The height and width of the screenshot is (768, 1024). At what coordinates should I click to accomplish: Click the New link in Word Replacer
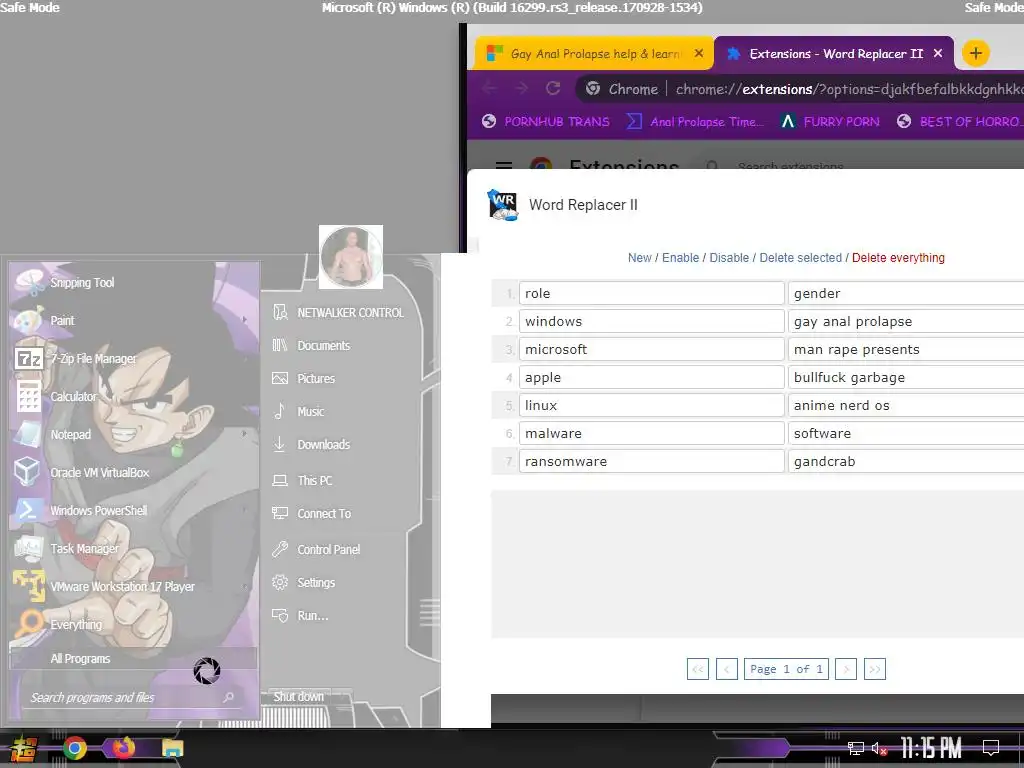639,258
